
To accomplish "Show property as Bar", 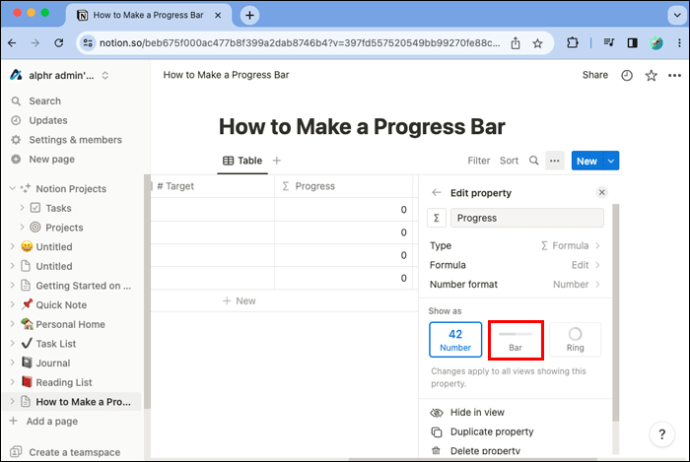I will (515, 340).
